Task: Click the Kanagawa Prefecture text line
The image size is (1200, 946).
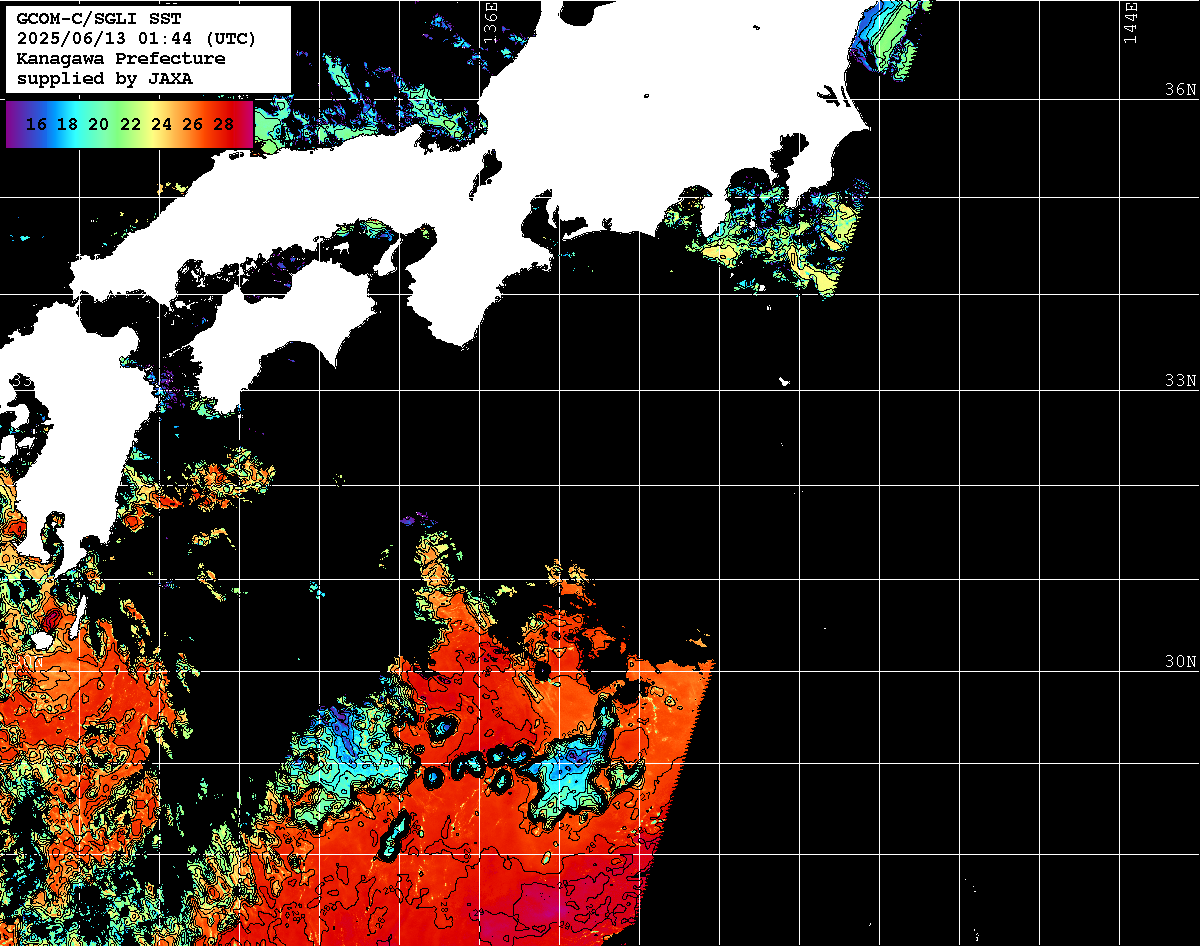Action: 120,59
